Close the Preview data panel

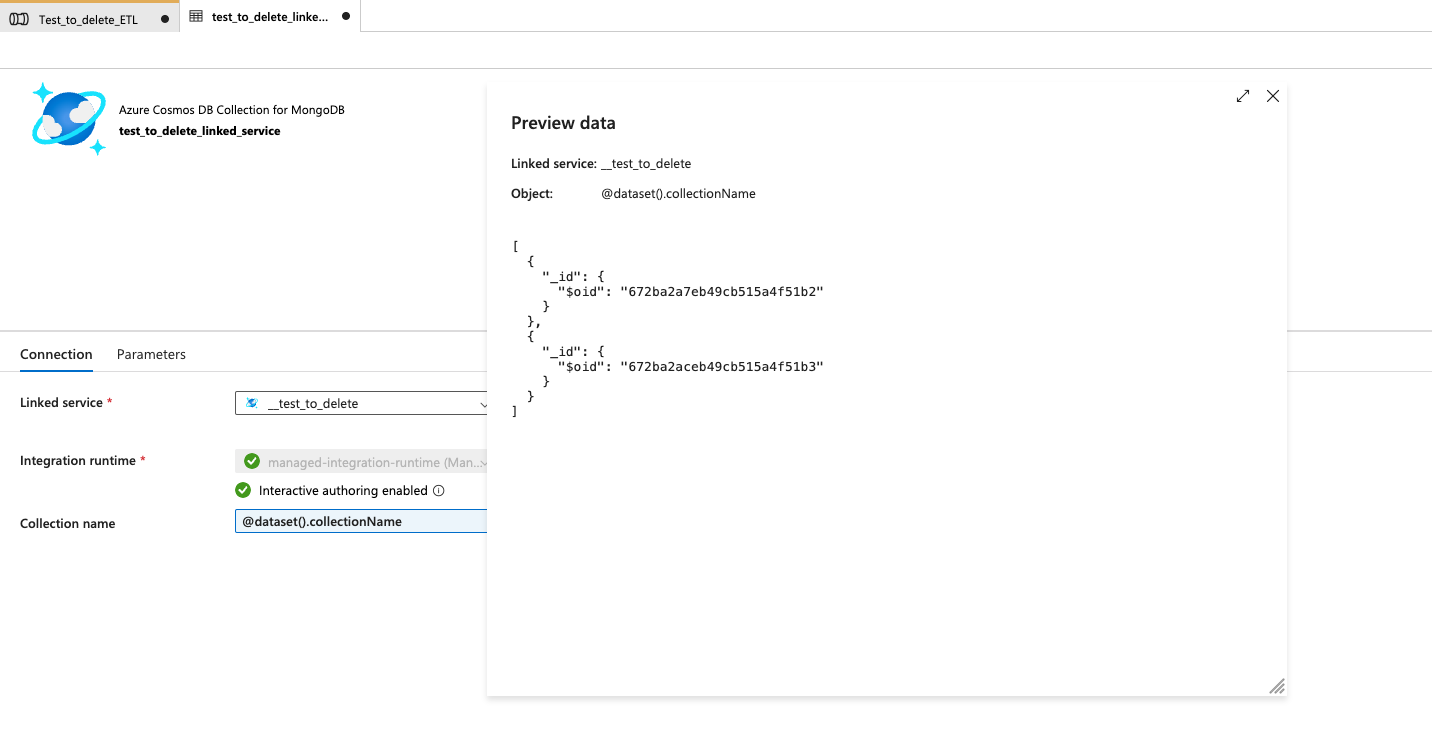pyautogui.click(x=1273, y=96)
